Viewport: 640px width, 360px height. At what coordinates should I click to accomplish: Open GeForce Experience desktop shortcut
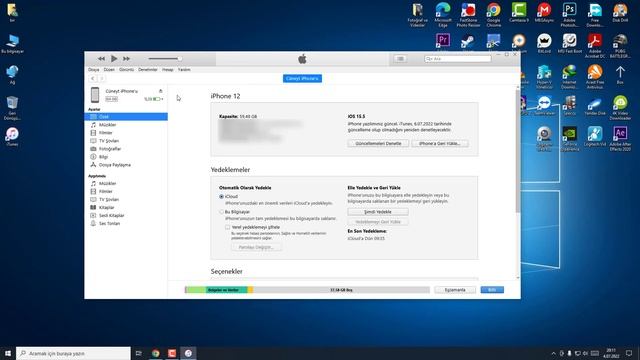[x=569, y=139]
